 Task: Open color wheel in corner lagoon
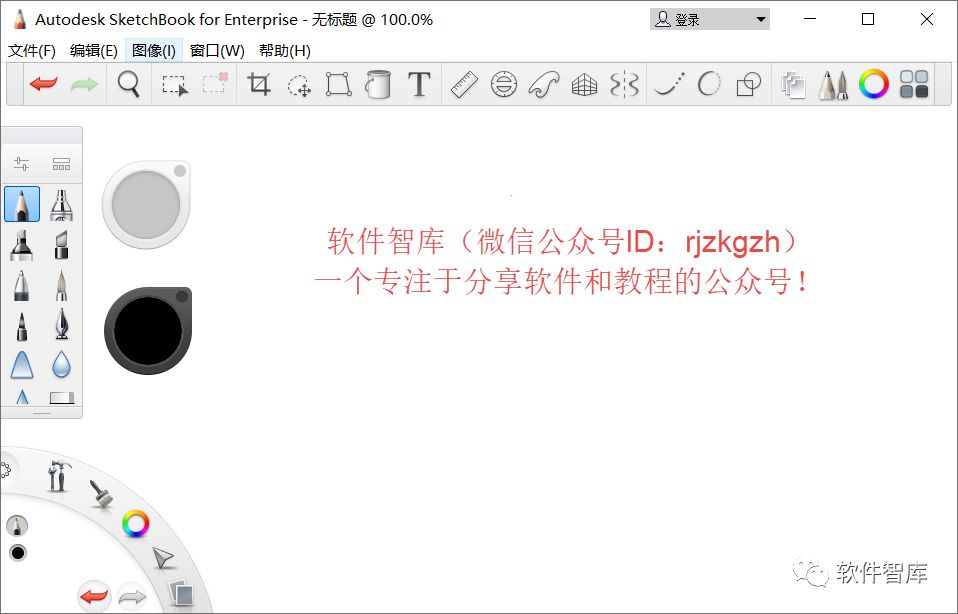click(135, 524)
